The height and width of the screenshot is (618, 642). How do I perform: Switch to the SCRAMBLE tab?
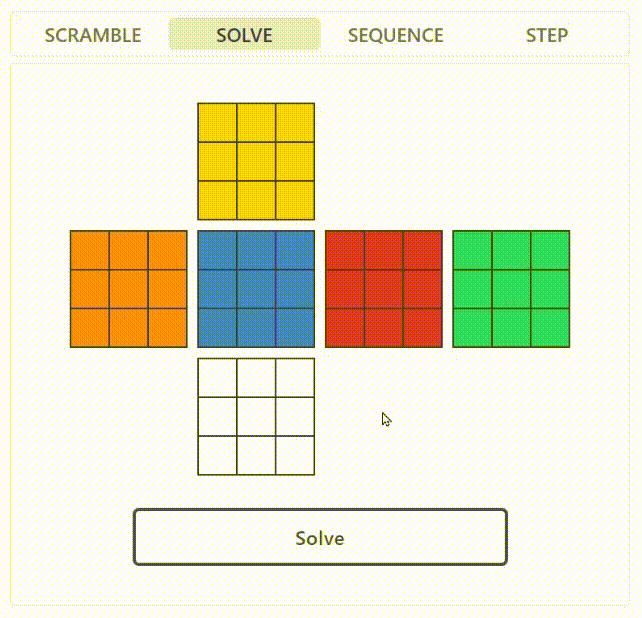[x=93, y=35]
